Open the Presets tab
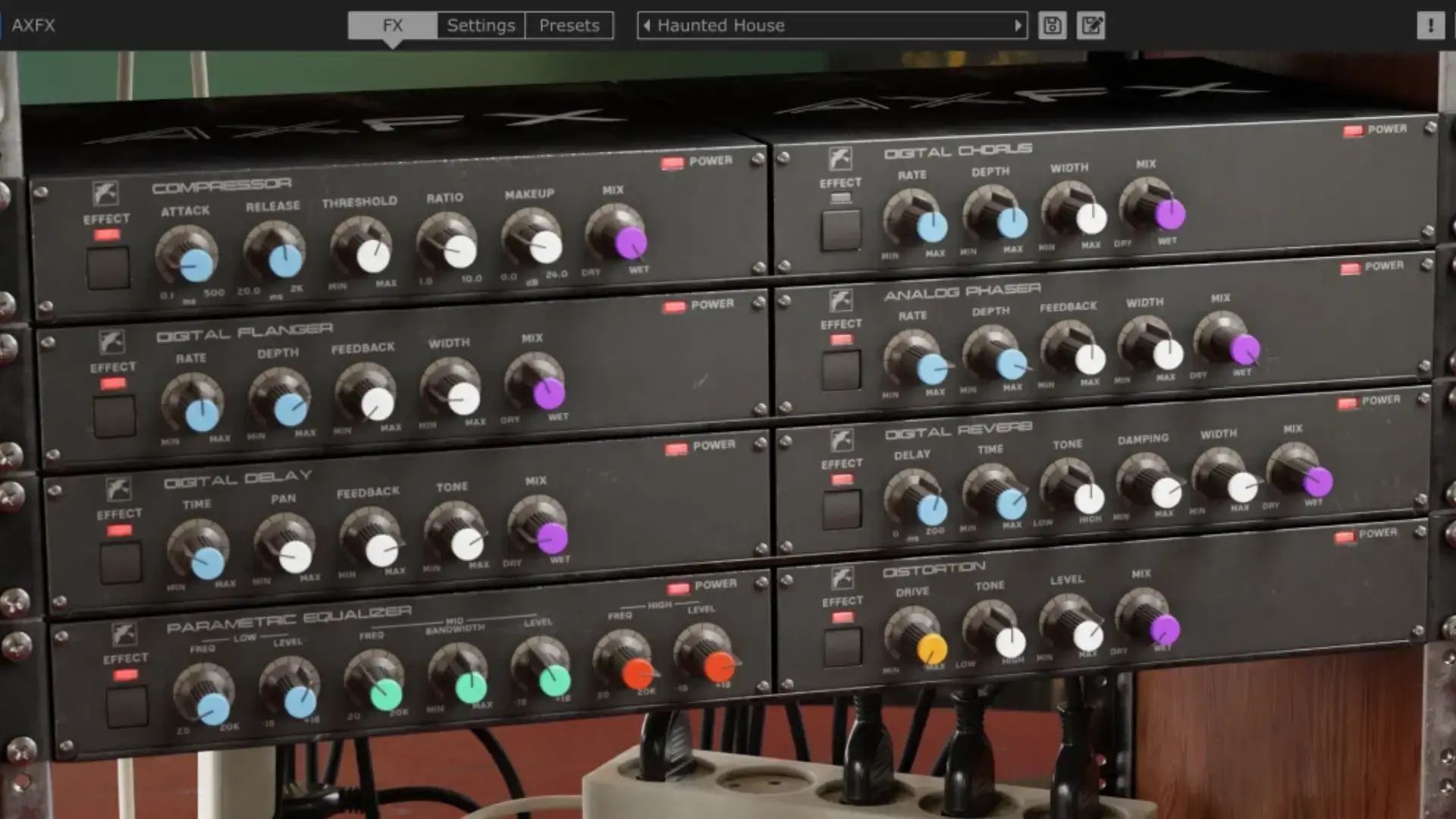This screenshot has height=819, width=1456. tap(569, 26)
